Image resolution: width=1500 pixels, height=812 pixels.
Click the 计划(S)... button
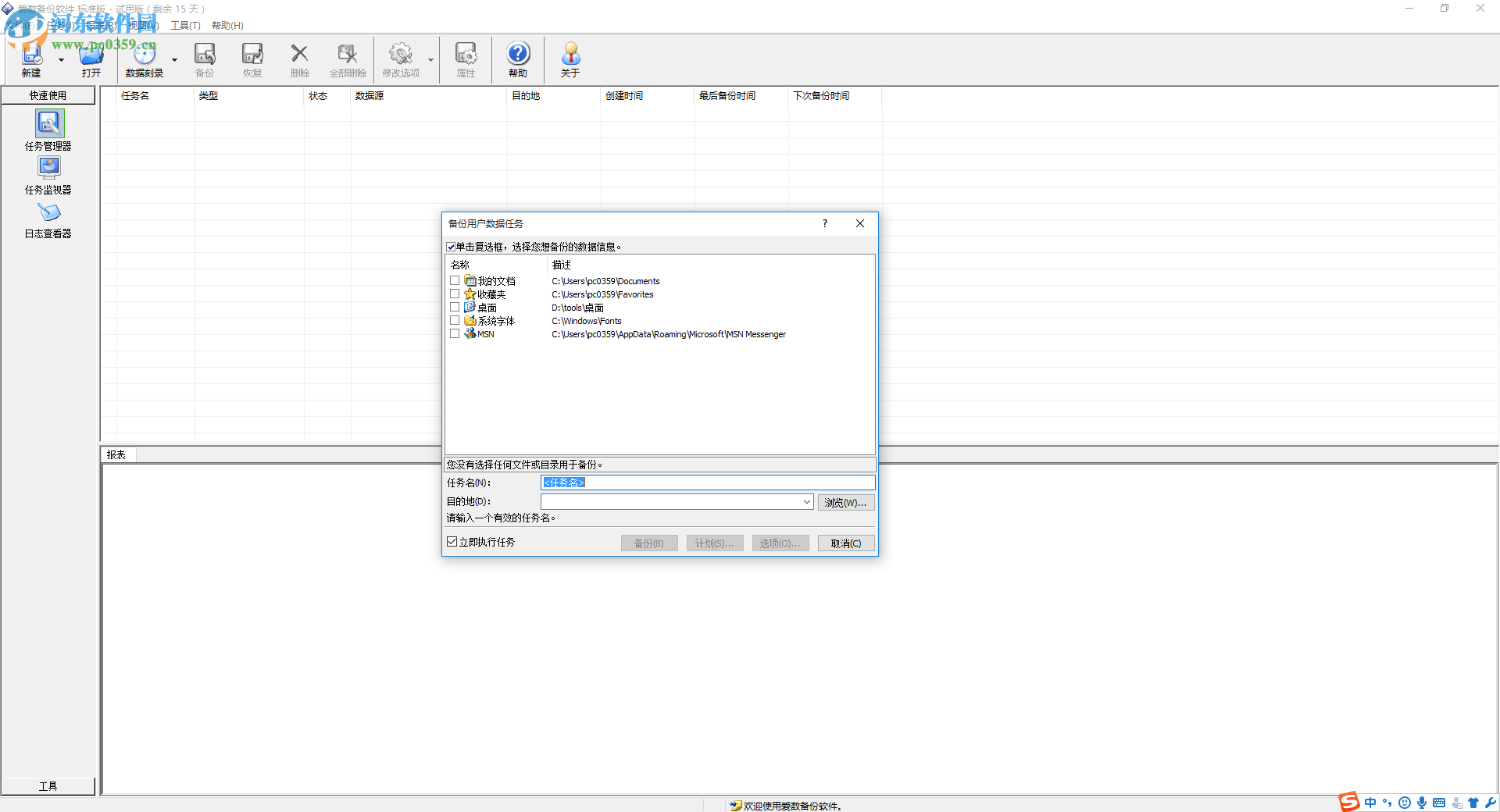click(x=715, y=543)
